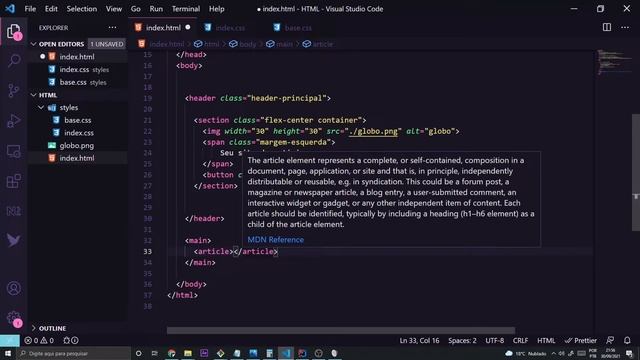Open the Go menu

(x=136, y=9)
